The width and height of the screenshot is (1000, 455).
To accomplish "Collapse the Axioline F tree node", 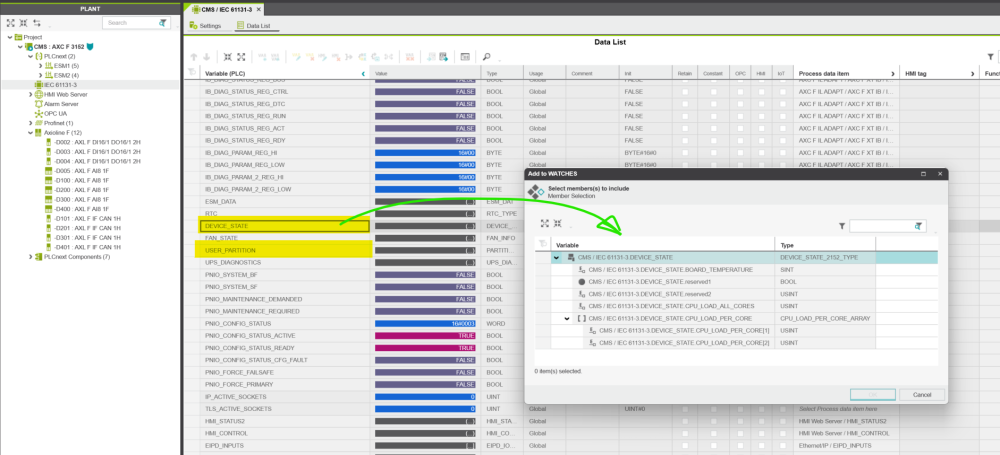I will coord(29,132).
